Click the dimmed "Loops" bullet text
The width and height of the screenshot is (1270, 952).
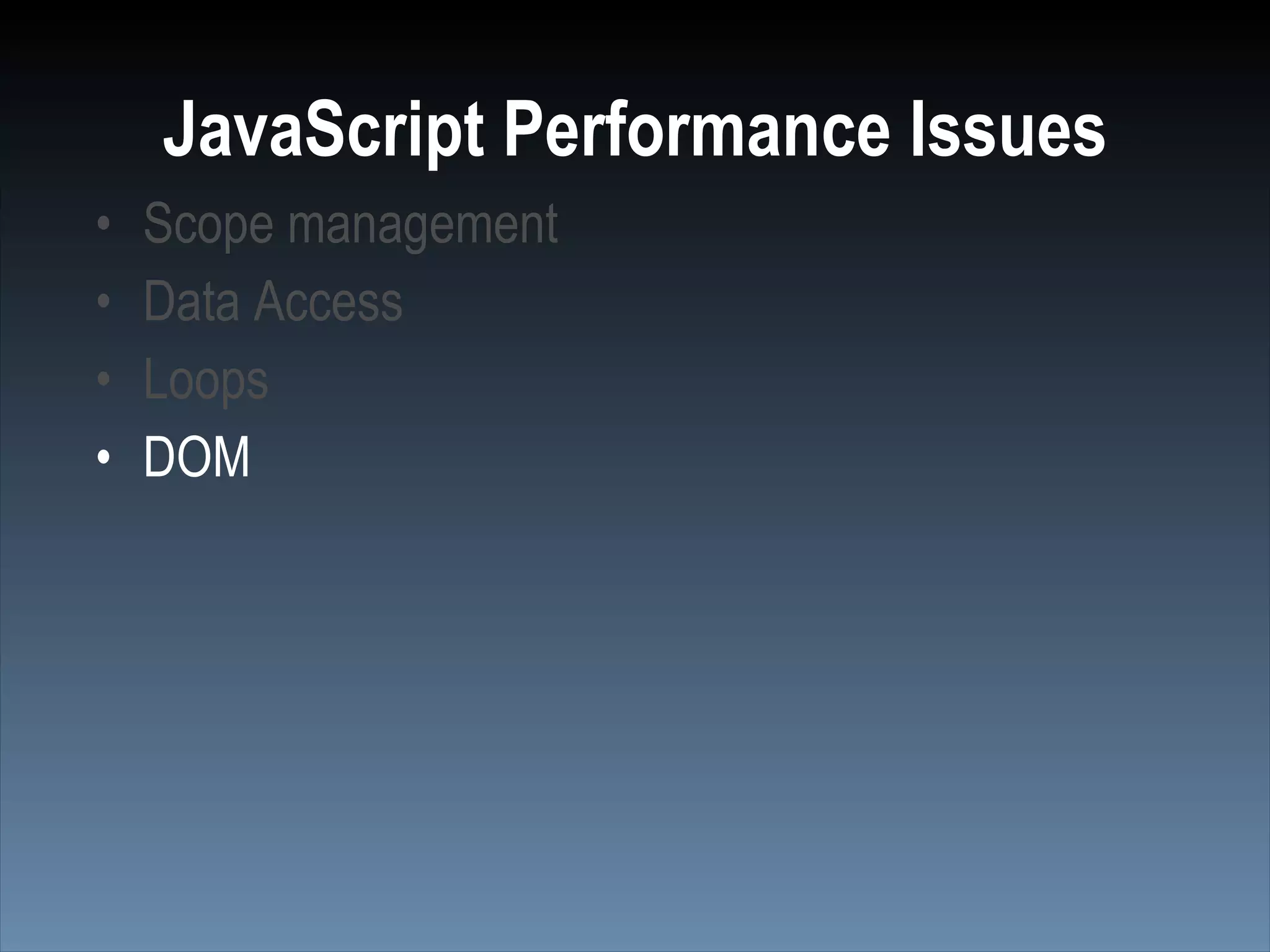tap(205, 380)
